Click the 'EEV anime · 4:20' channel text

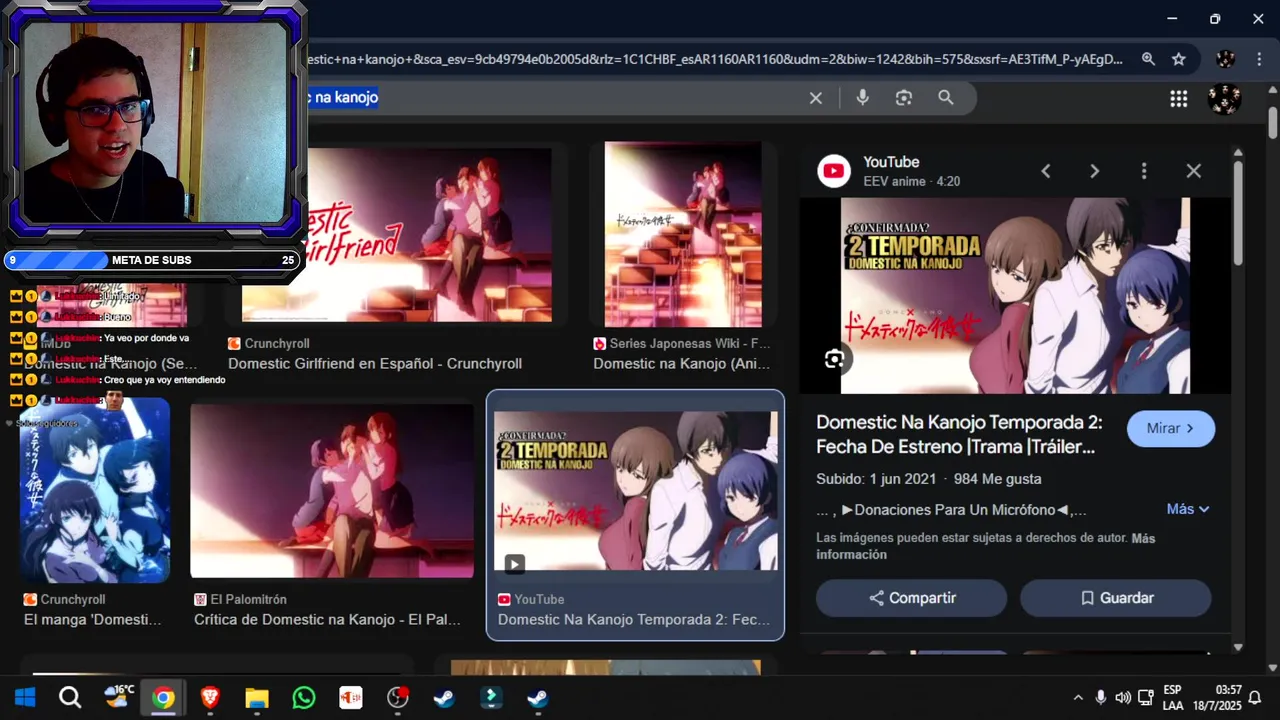911,182
